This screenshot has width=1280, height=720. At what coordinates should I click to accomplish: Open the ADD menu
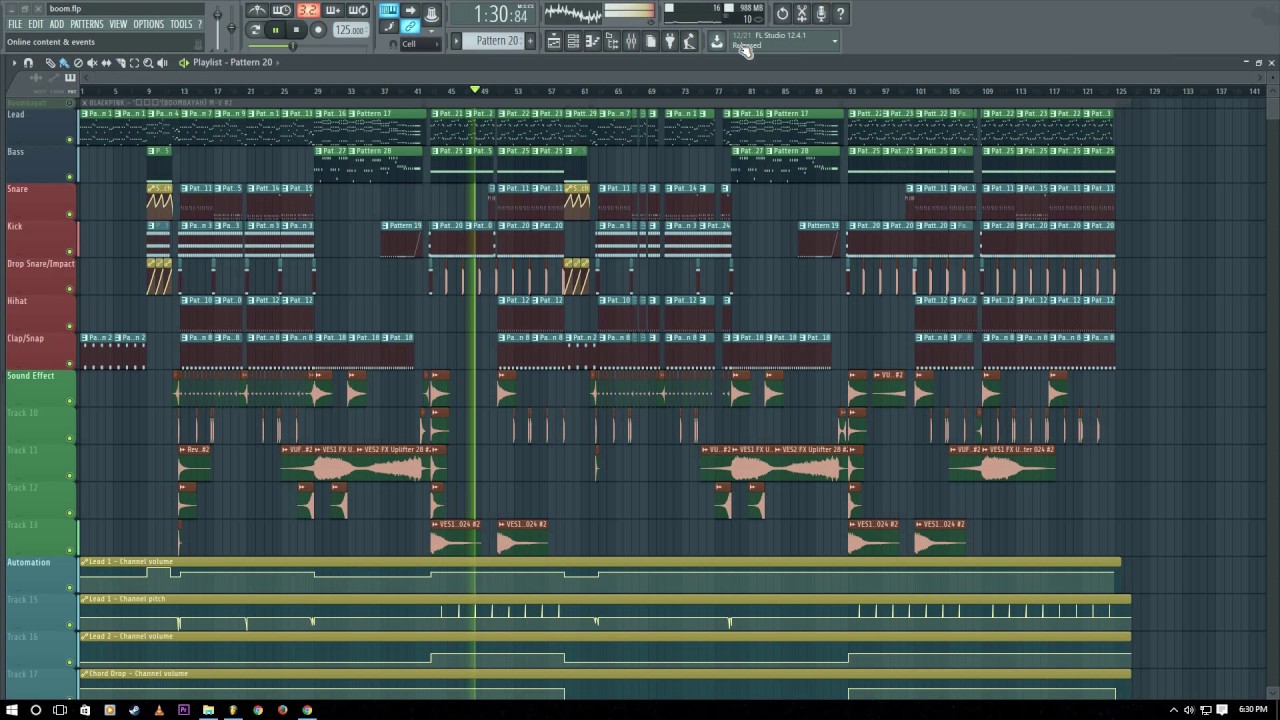(57, 24)
